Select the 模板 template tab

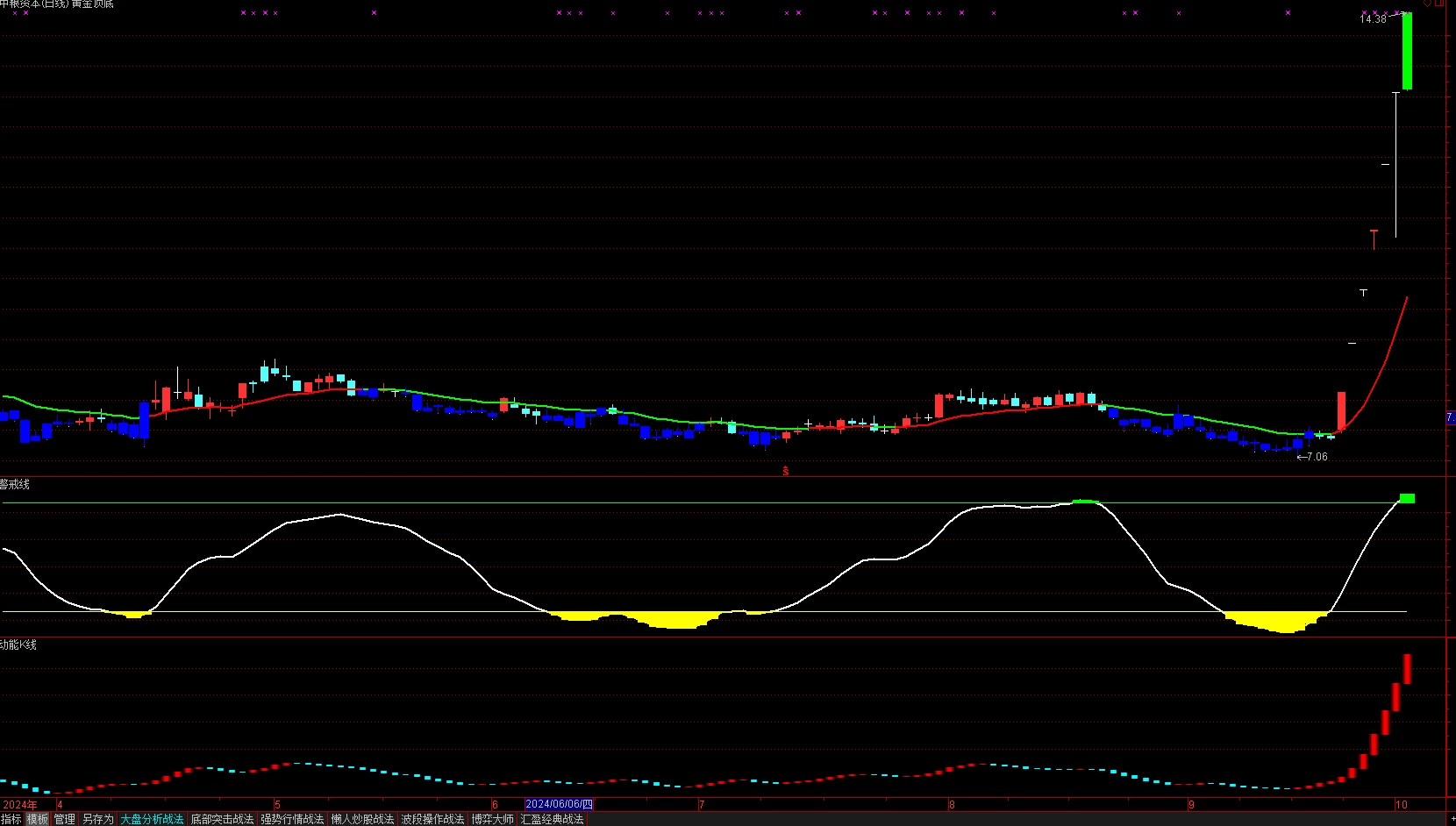(38, 819)
